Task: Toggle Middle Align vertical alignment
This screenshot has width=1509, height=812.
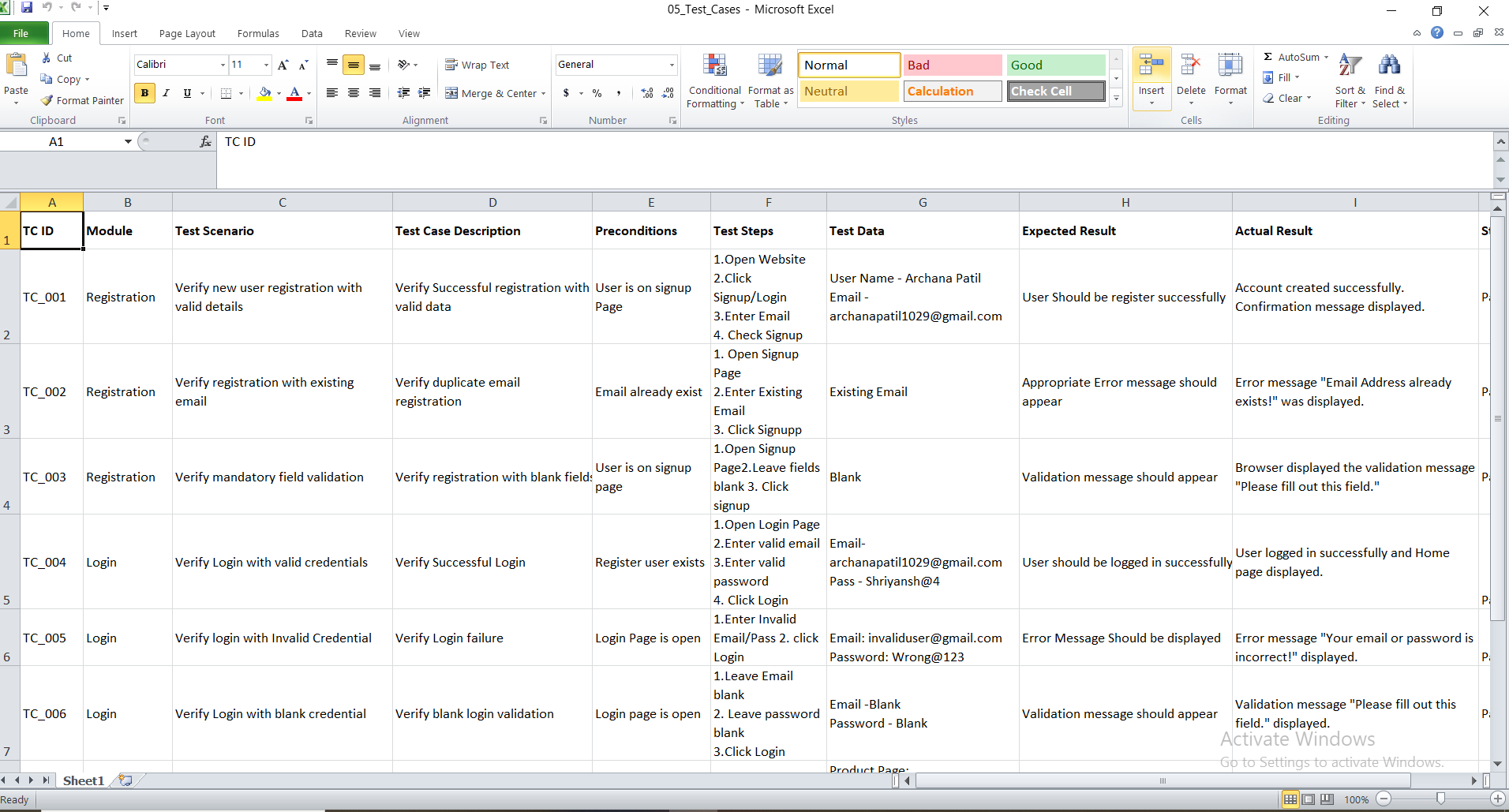Action: [x=354, y=65]
